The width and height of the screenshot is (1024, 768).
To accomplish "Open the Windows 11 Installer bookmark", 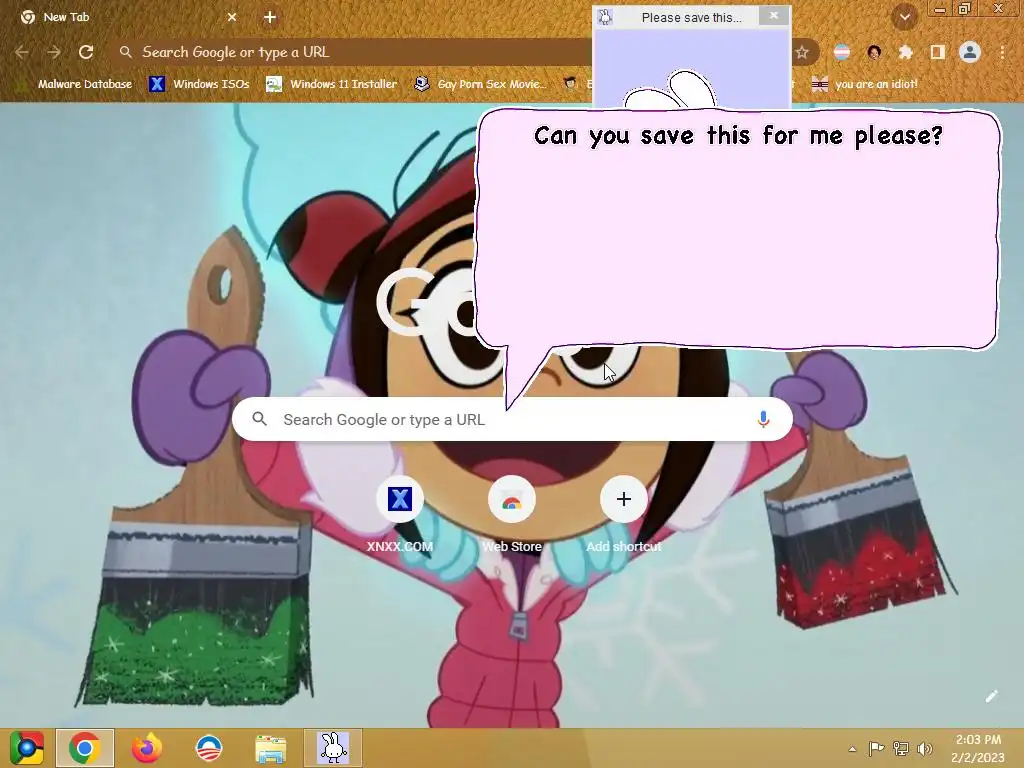I will click(332, 84).
